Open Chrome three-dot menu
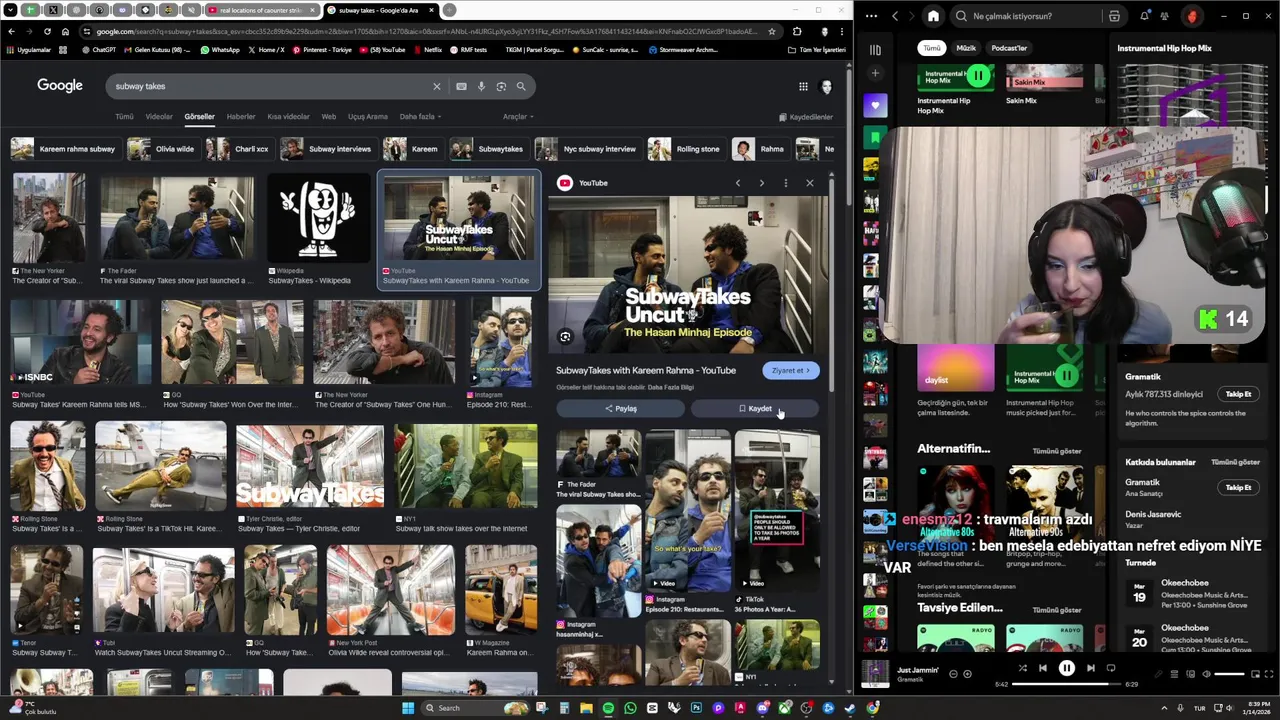The width and height of the screenshot is (1280, 720). click(842, 31)
